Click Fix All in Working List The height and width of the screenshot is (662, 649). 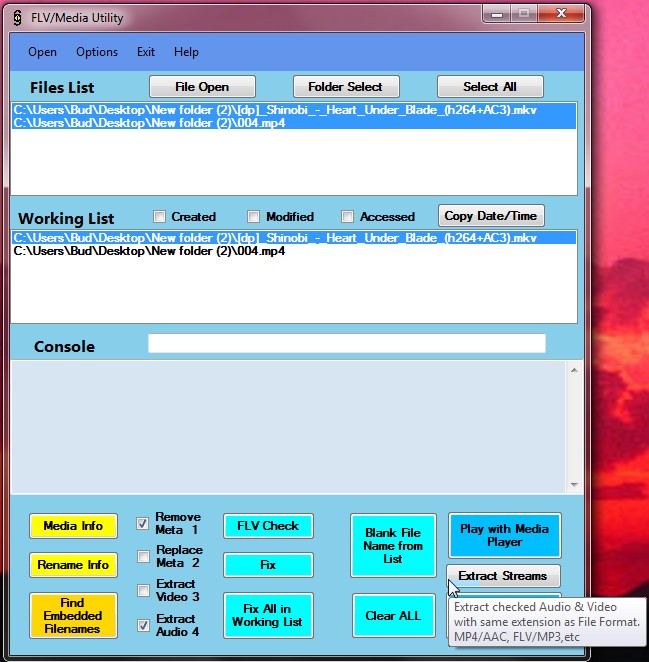click(x=269, y=616)
